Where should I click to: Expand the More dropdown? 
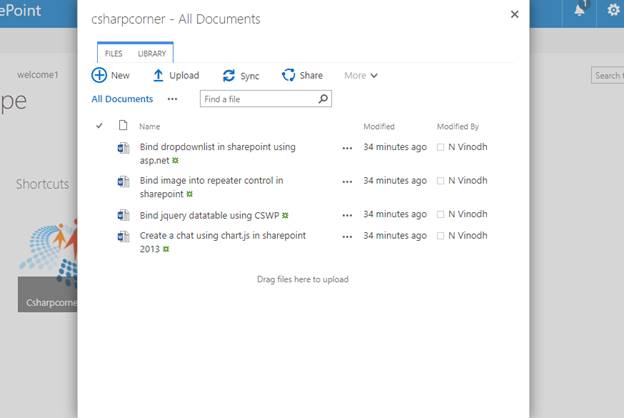[361, 75]
